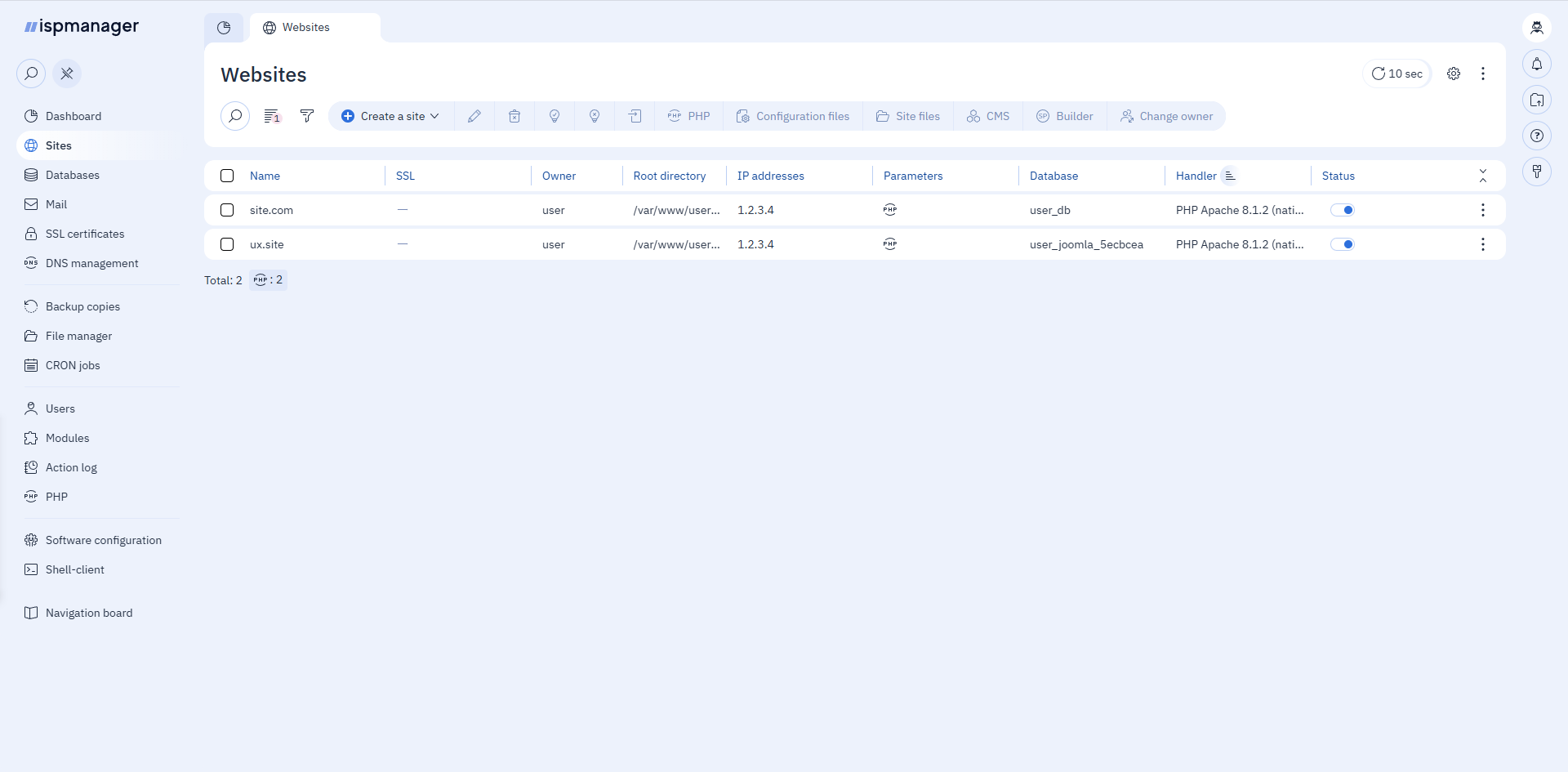Viewport: 1568px width, 772px height.
Task: Open the three-dot row menu for site.com
Action: coord(1483,210)
